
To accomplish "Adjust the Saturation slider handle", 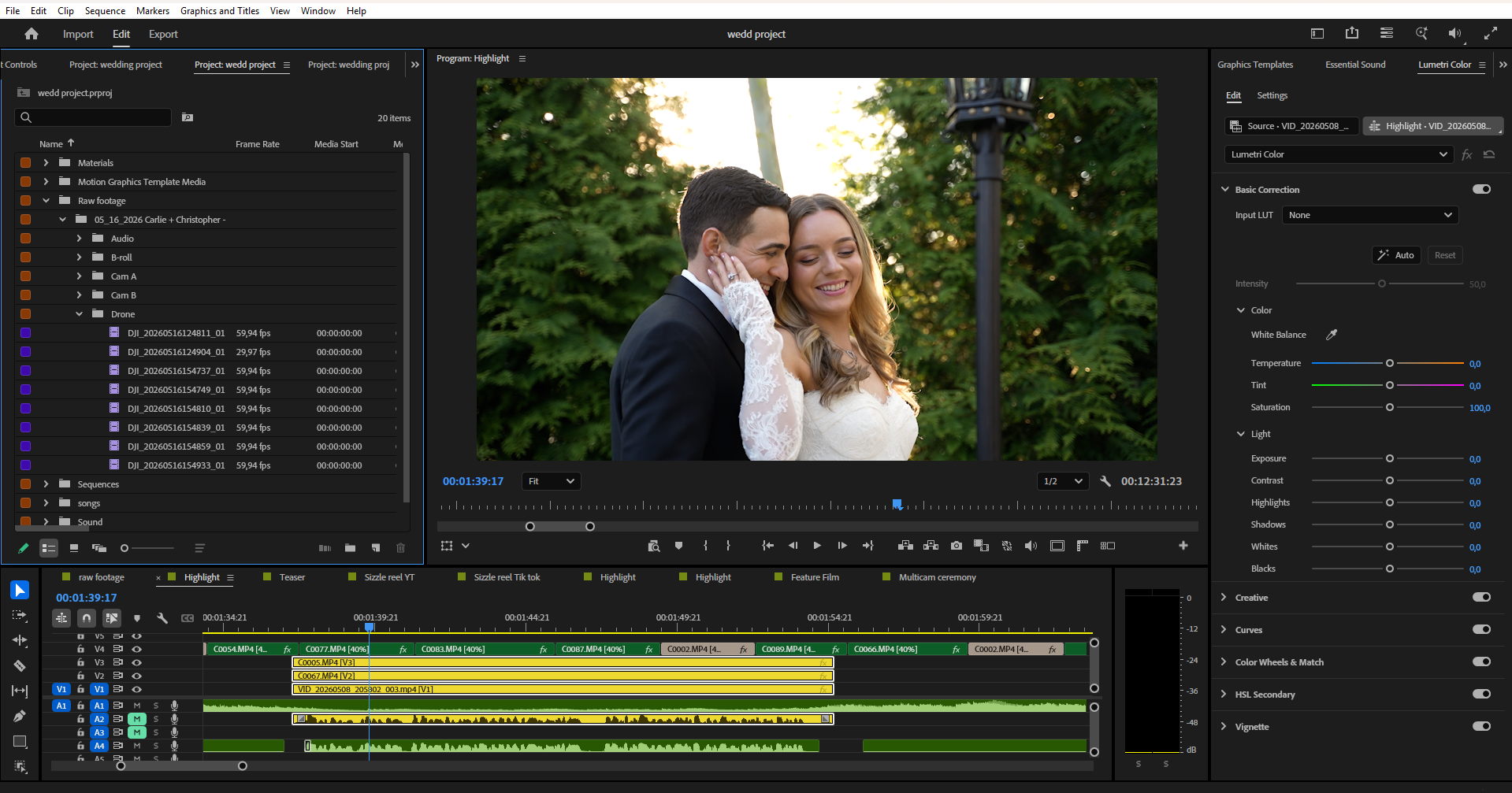I will click(1390, 407).
